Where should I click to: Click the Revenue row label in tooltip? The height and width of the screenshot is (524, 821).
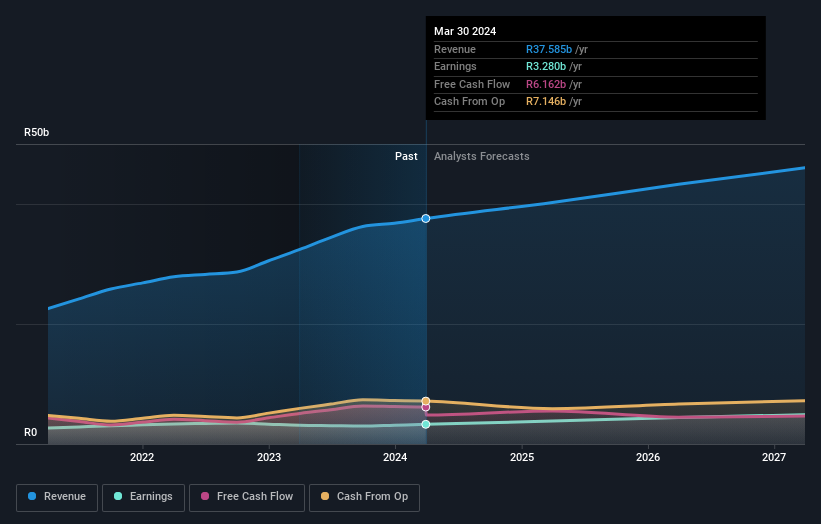click(x=455, y=49)
